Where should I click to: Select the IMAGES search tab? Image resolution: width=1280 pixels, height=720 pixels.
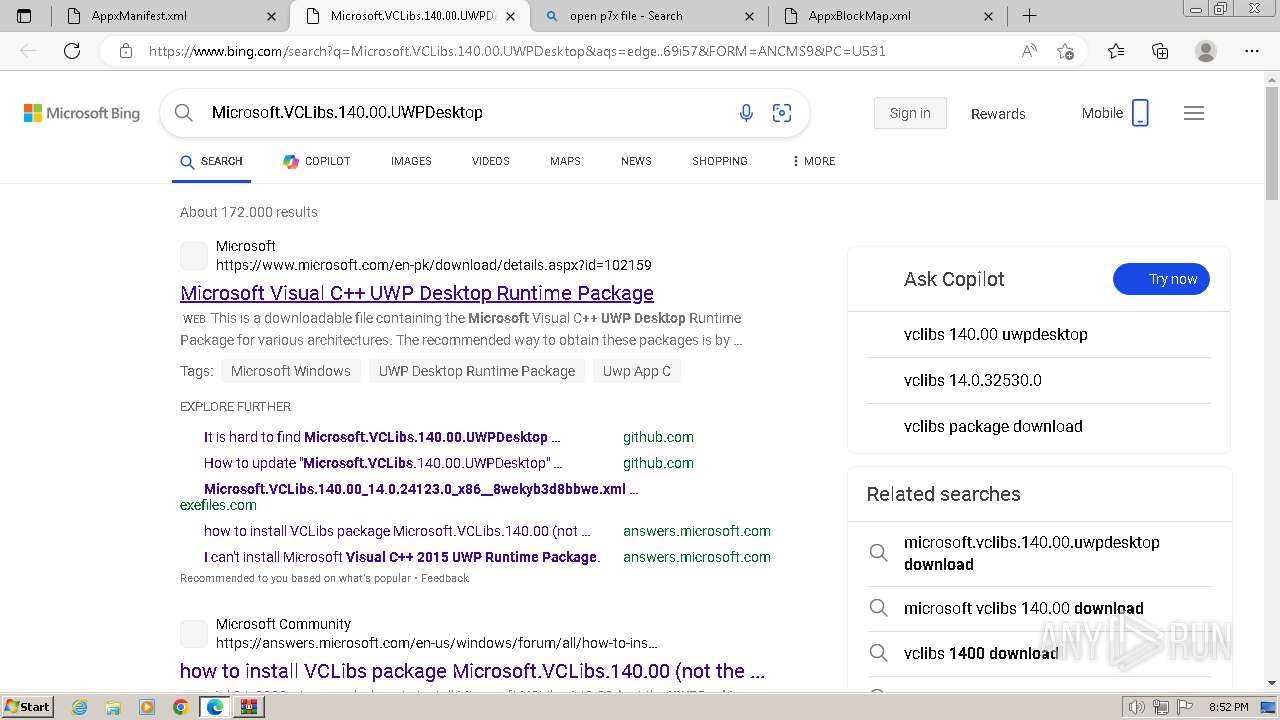411,161
